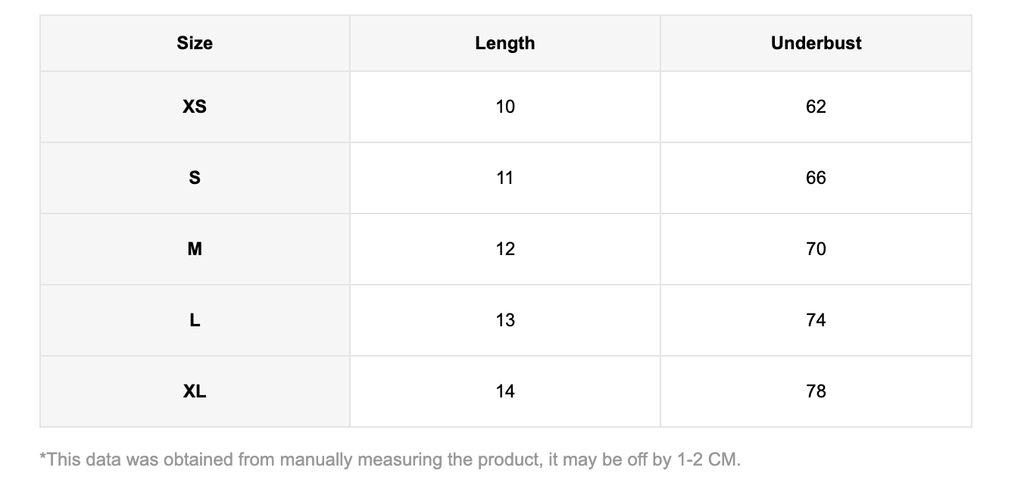Viewport: 1024px width, 483px height.
Task: Click the Size column header
Action: (195, 43)
